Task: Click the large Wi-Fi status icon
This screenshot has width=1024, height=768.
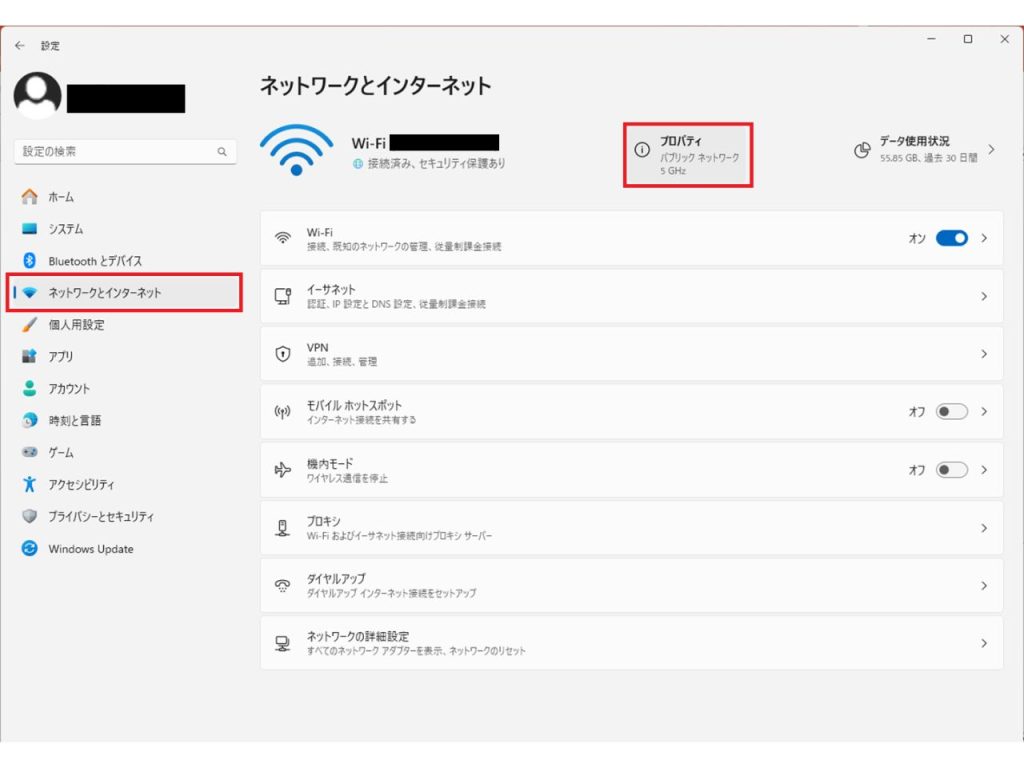Action: (x=295, y=150)
